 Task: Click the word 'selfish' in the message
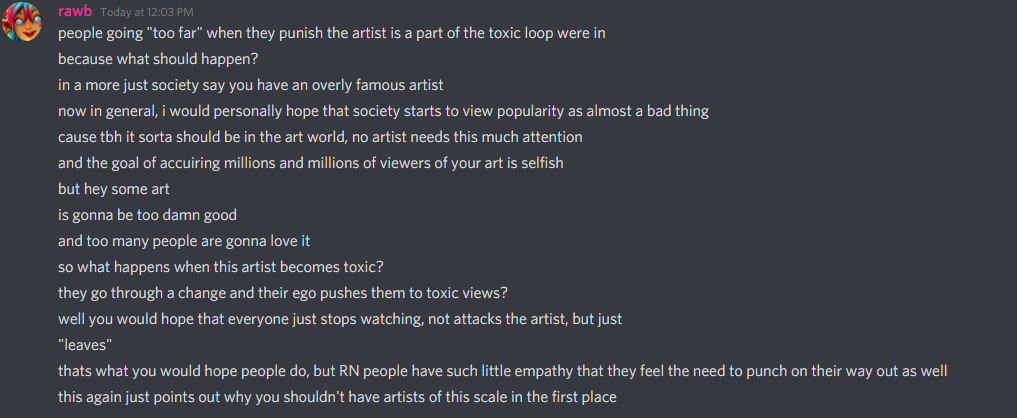[542, 163]
